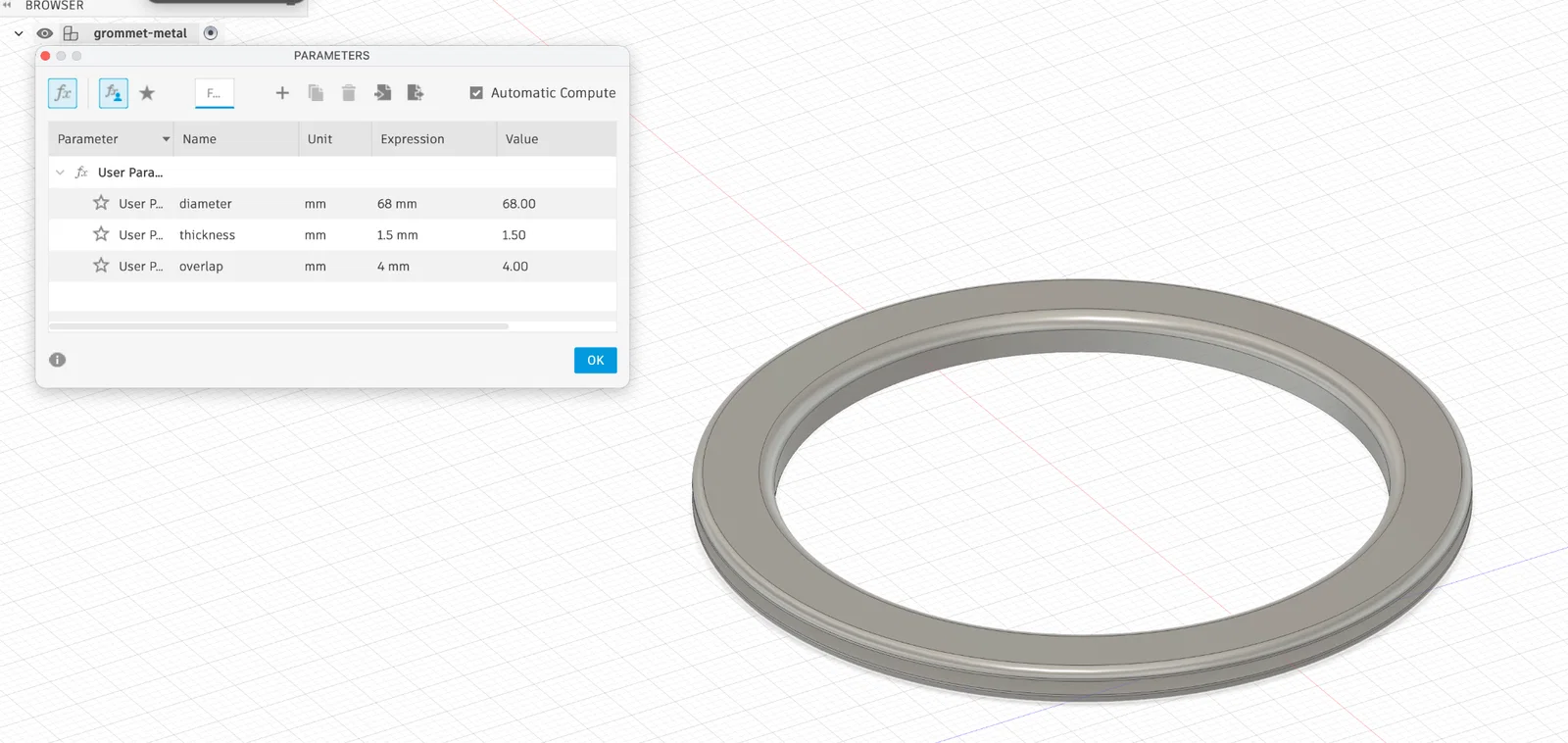1568x743 pixels.
Task: Collapse the User Parameters group
Action: click(60, 173)
